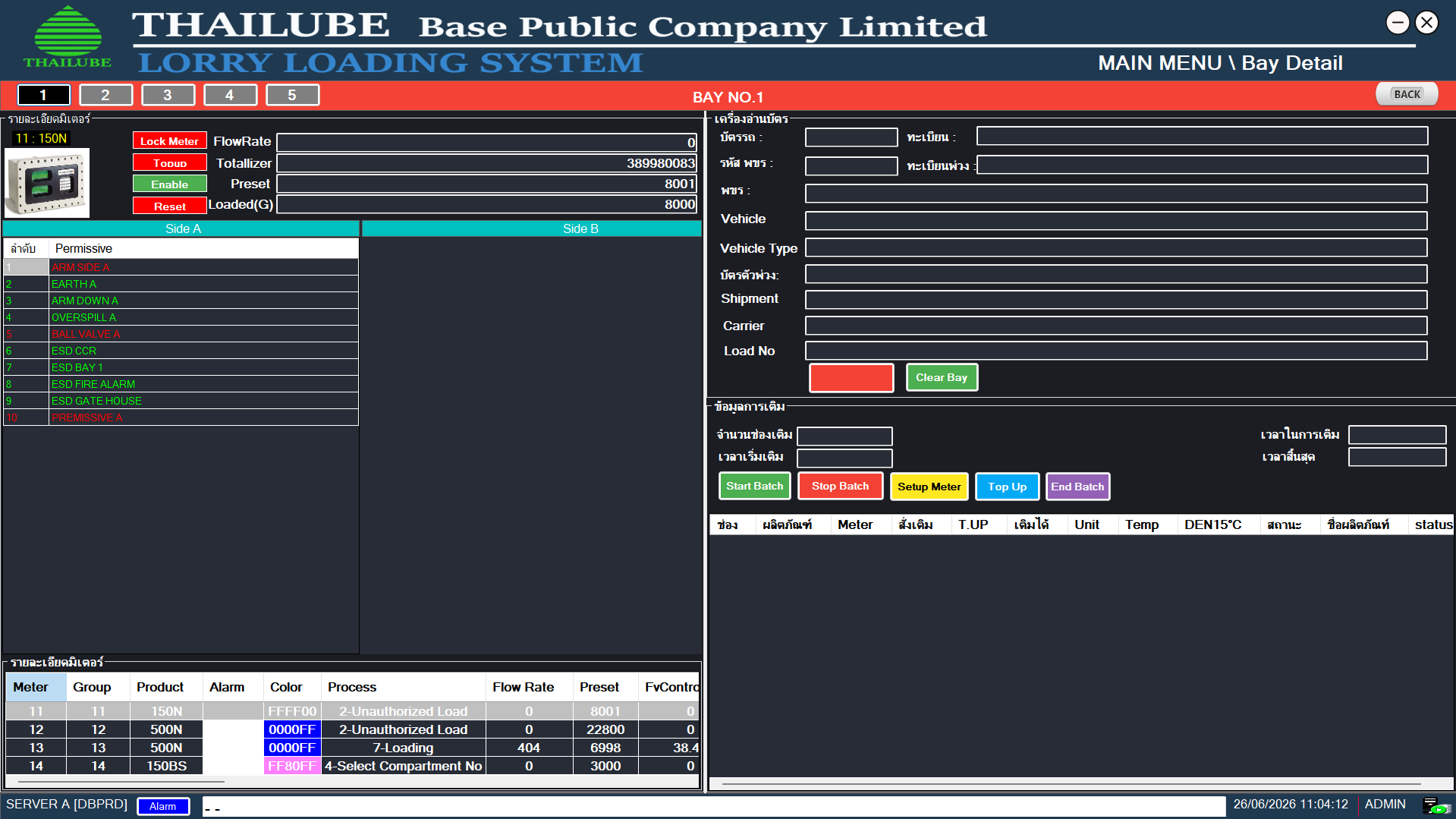Click the green Enable button
This screenshot has height=819, width=1456.
point(169,184)
